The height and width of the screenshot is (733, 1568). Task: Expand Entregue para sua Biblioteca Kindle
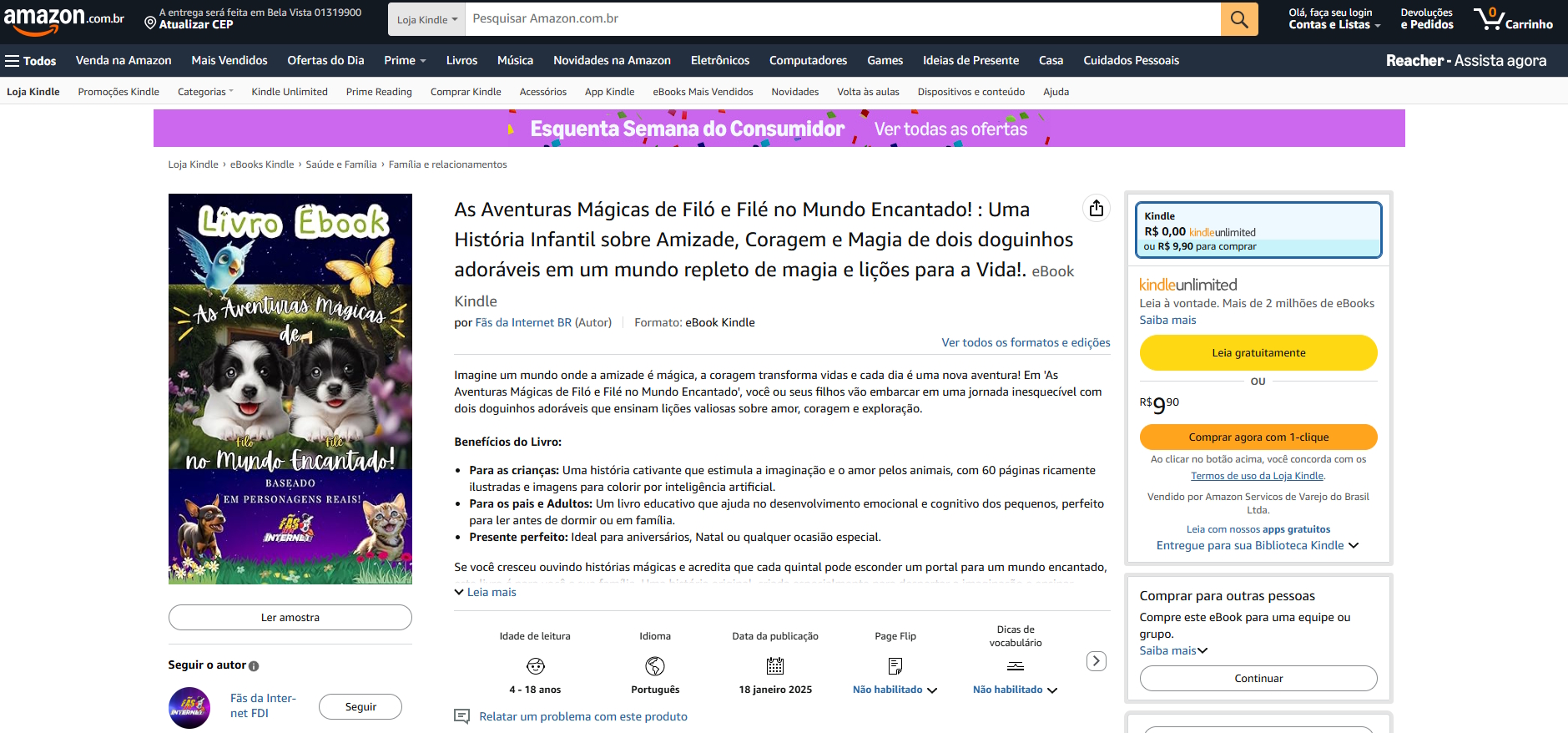pyautogui.click(x=1258, y=545)
